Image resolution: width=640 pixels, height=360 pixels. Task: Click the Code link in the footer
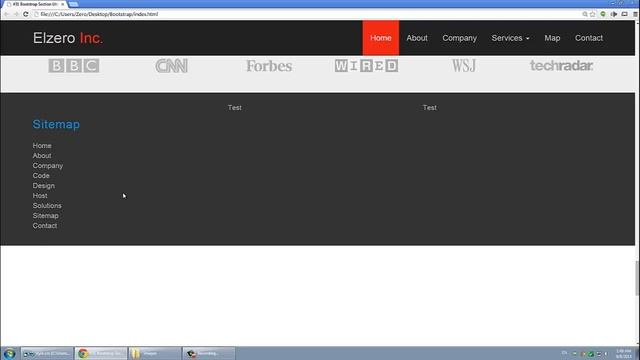pyautogui.click(x=41, y=176)
